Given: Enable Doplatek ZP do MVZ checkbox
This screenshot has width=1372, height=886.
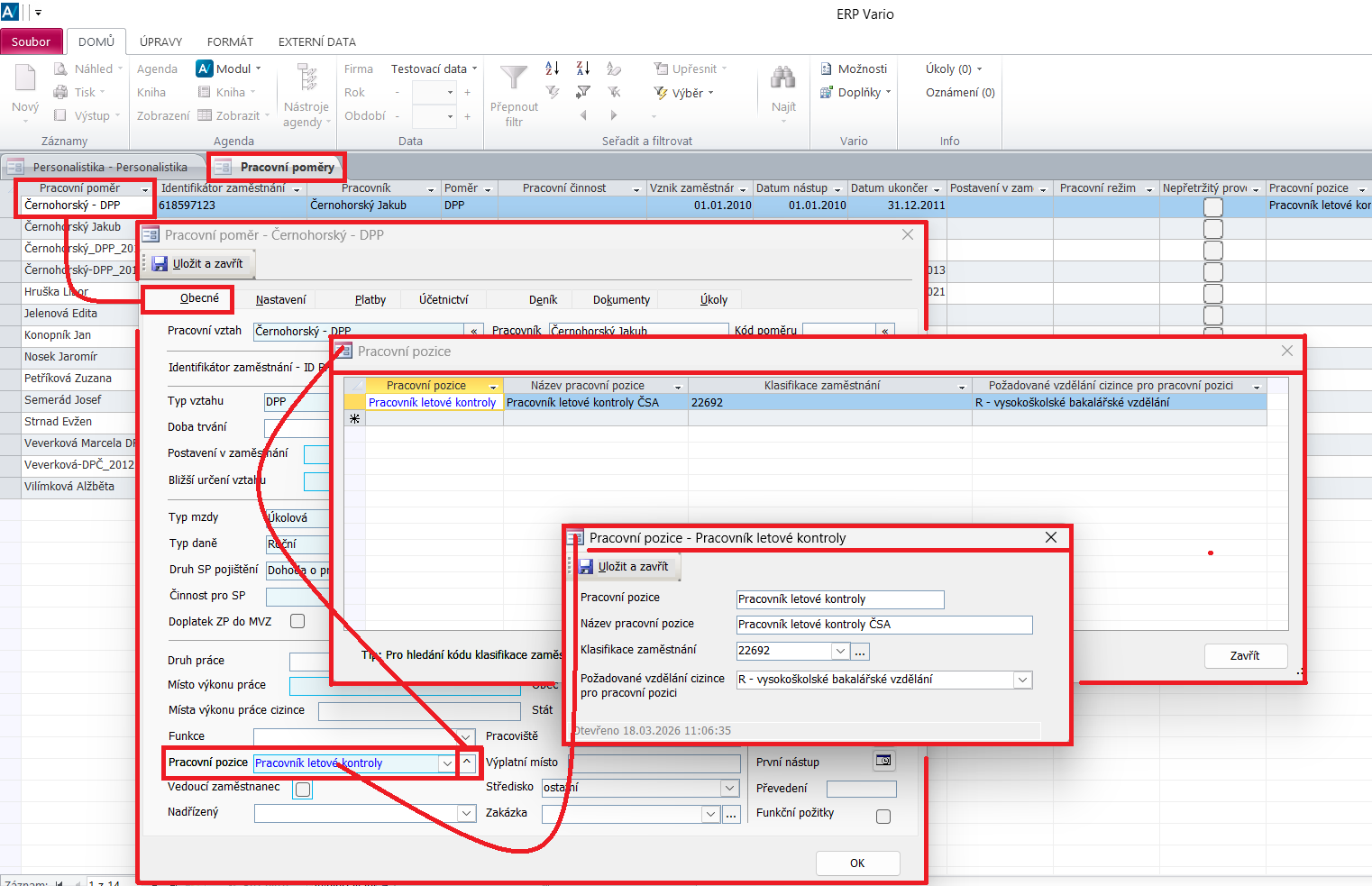Looking at the screenshot, I should 297,621.
